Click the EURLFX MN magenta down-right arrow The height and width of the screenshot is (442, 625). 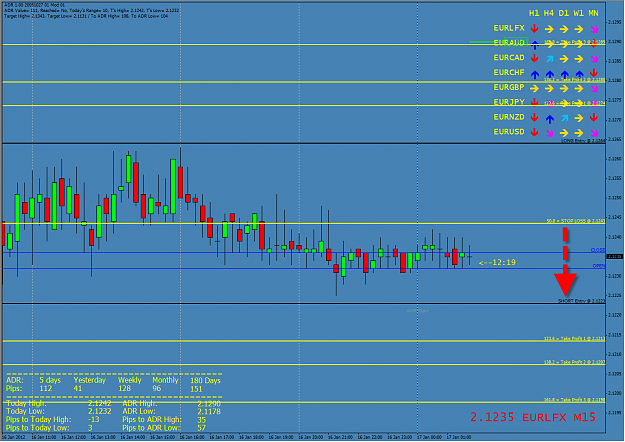[594, 29]
